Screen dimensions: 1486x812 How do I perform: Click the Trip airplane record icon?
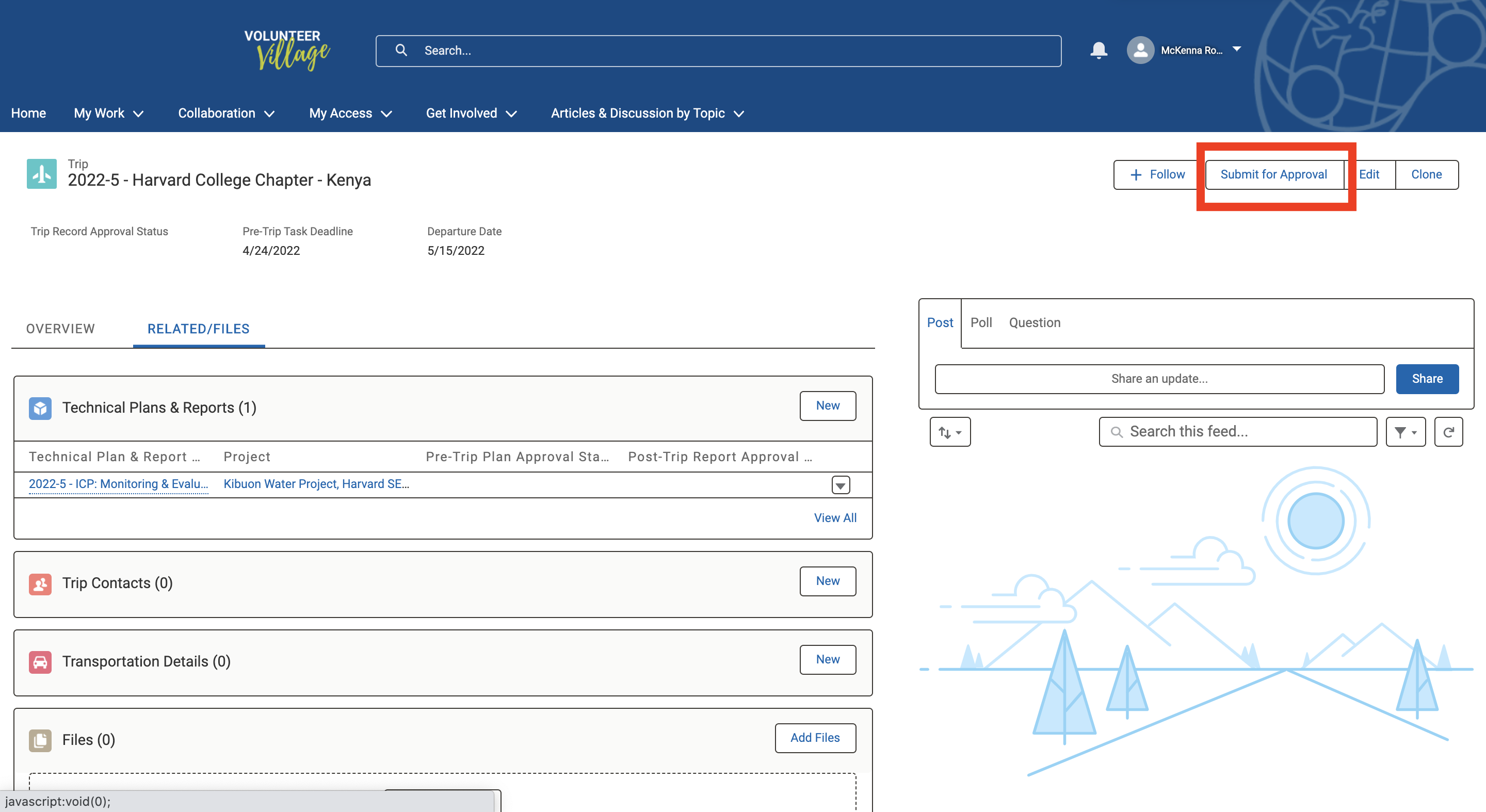[41, 173]
